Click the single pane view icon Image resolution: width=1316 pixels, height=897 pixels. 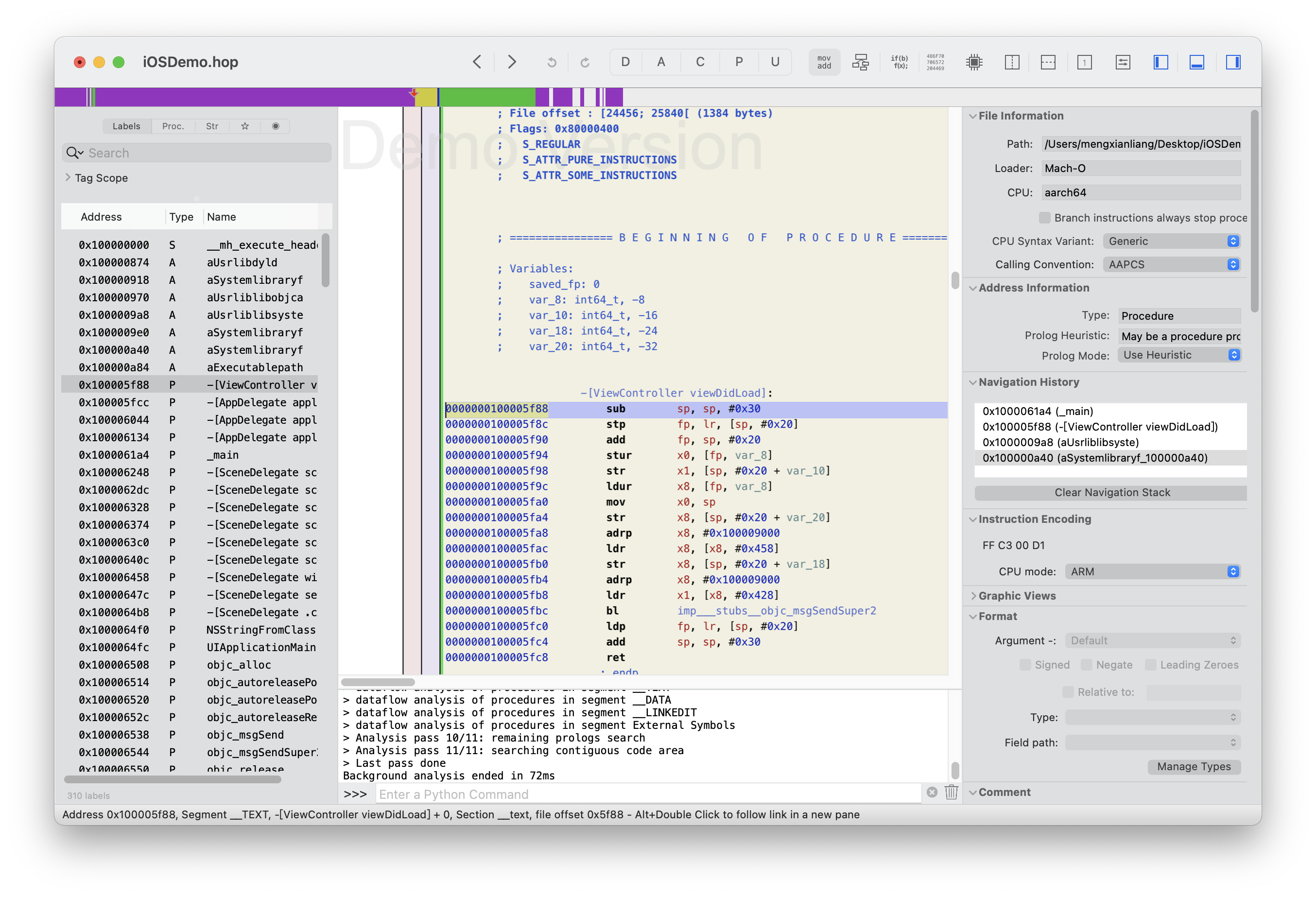(x=1084, y=62)
